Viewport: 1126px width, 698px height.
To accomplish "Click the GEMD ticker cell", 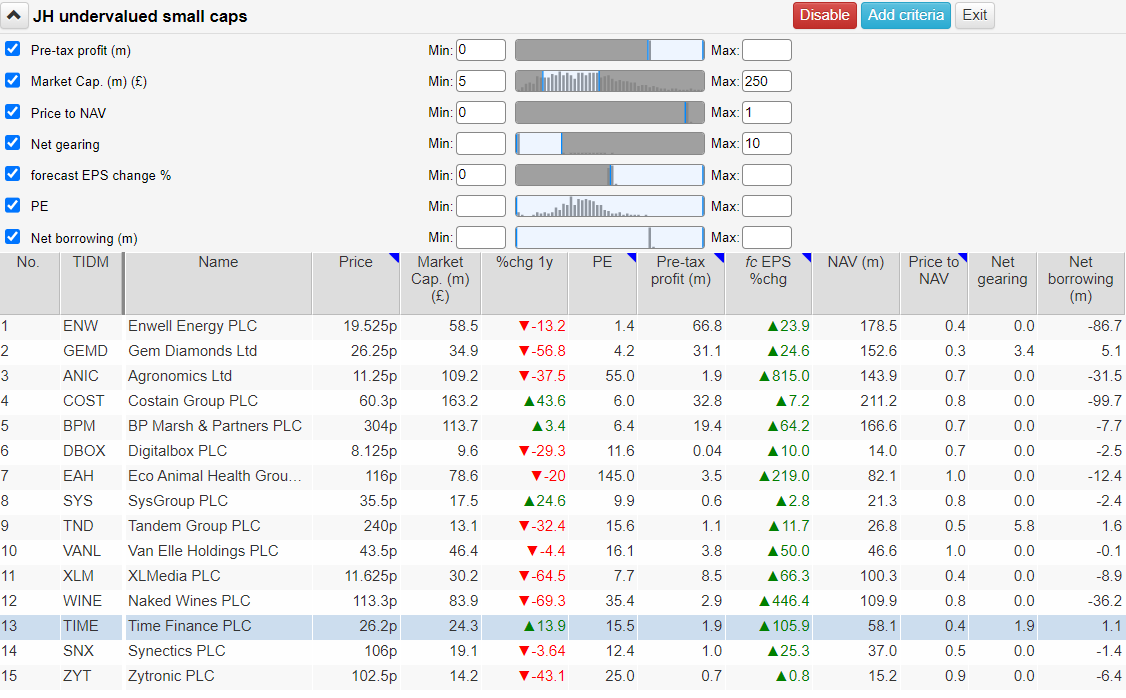I will (x=91, y=351).
